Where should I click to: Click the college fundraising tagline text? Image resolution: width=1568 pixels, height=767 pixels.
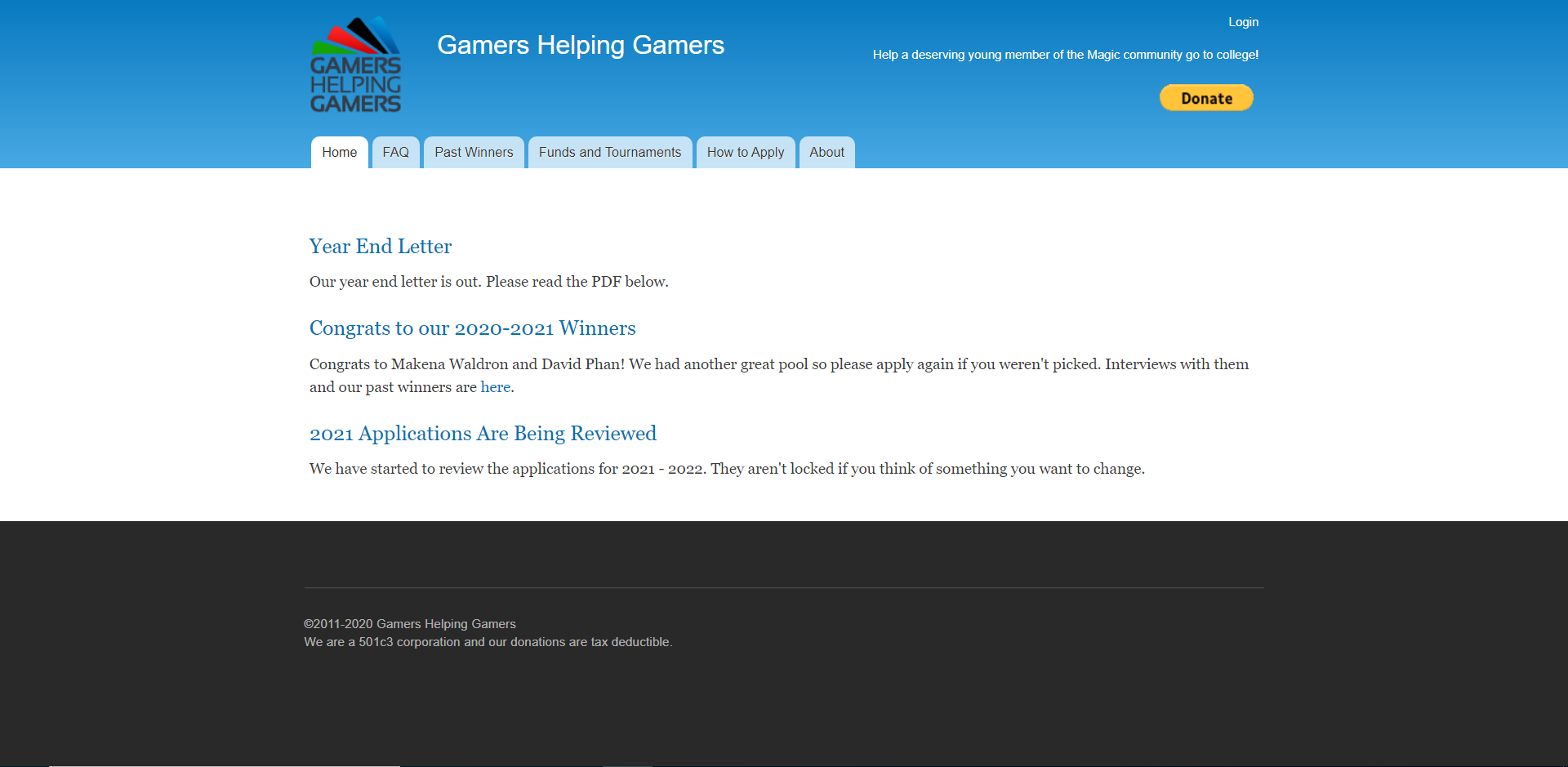coord(1066,55)
